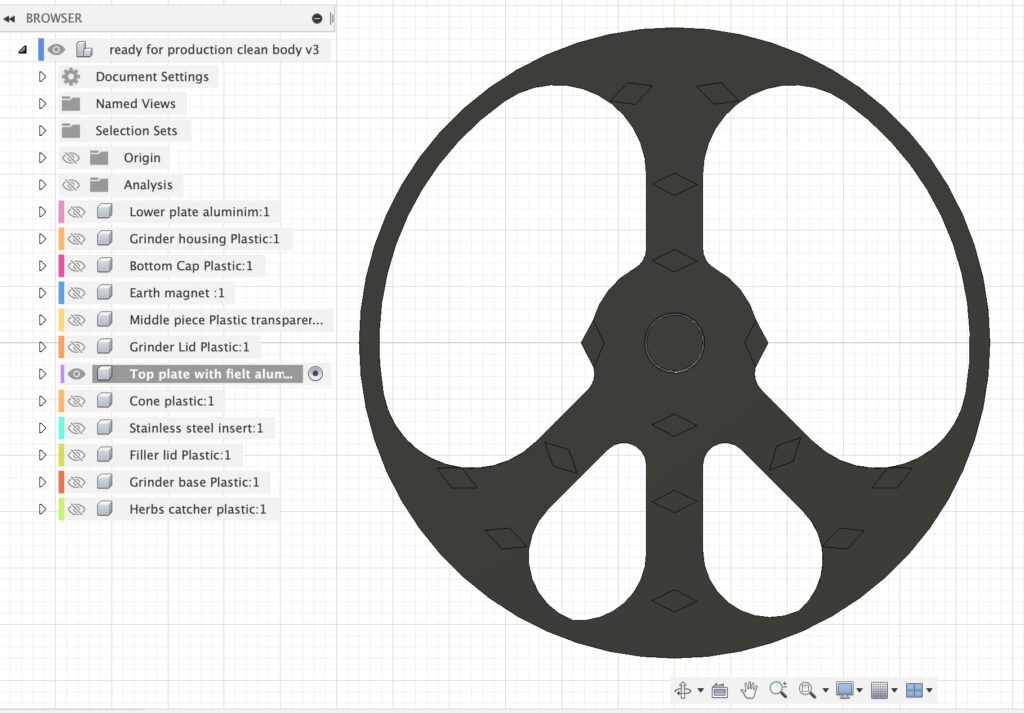Select the Stainless steel insert:1 component
Viewport: 1024px width, 713px height.
[196, 428]
